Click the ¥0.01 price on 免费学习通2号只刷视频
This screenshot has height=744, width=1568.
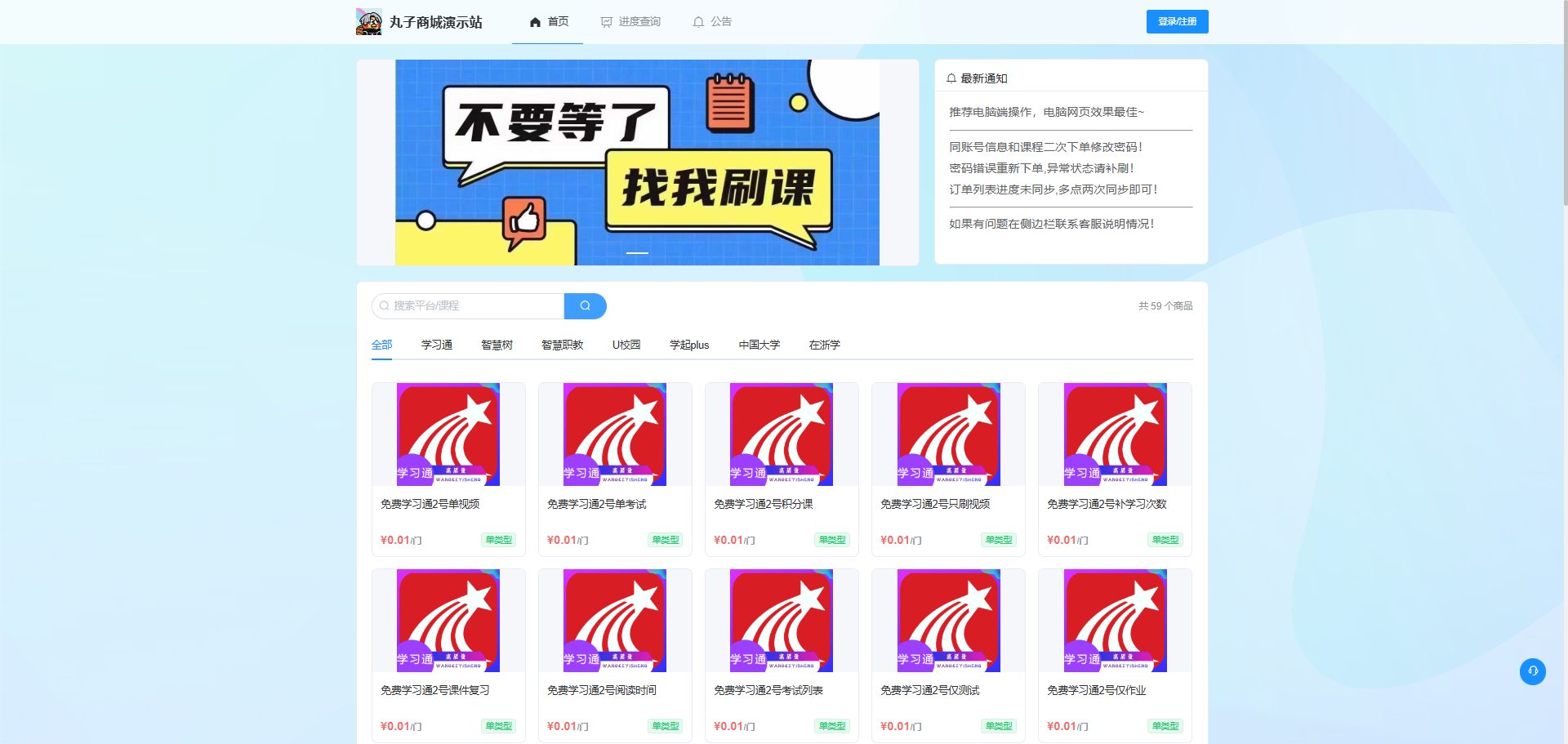[x=893, y=540]
